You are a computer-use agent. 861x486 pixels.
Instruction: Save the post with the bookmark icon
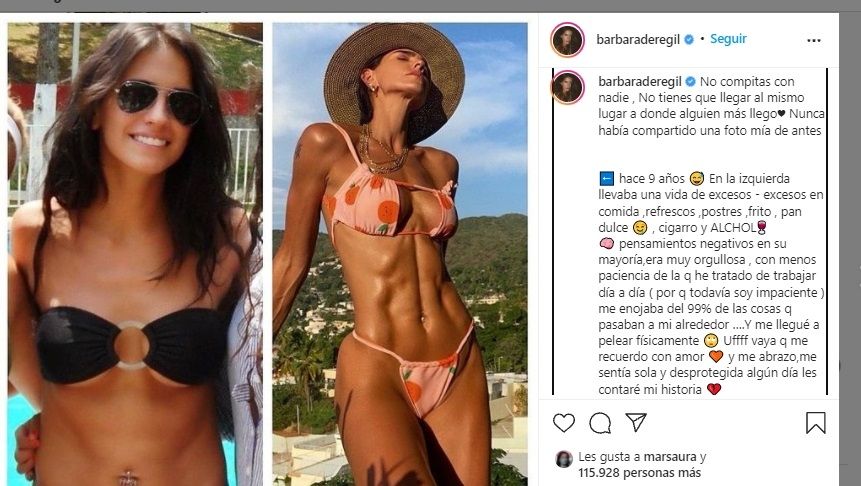[815, 423]
